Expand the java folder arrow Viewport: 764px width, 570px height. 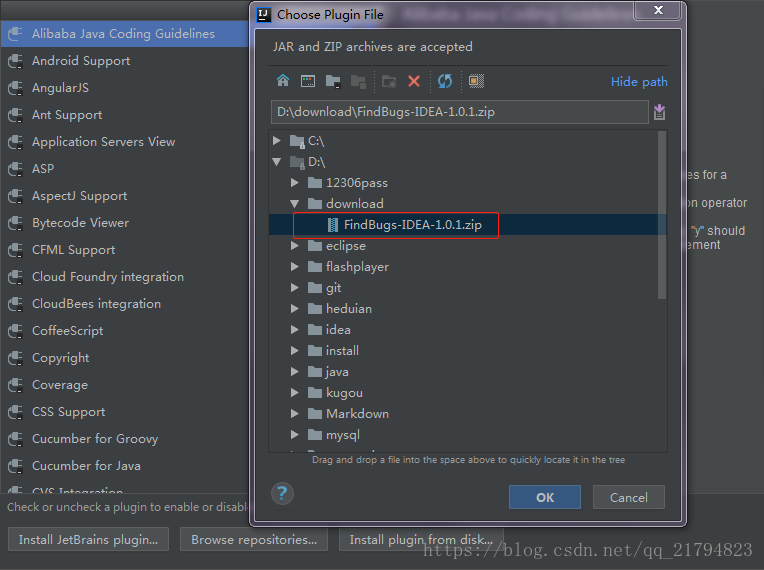tap(295, 372)
